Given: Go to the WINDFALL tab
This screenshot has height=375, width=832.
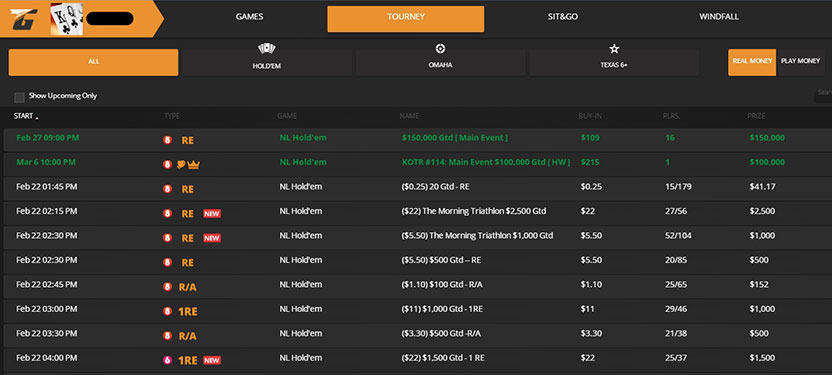Looking at the screenshot, I should [719, 17].
